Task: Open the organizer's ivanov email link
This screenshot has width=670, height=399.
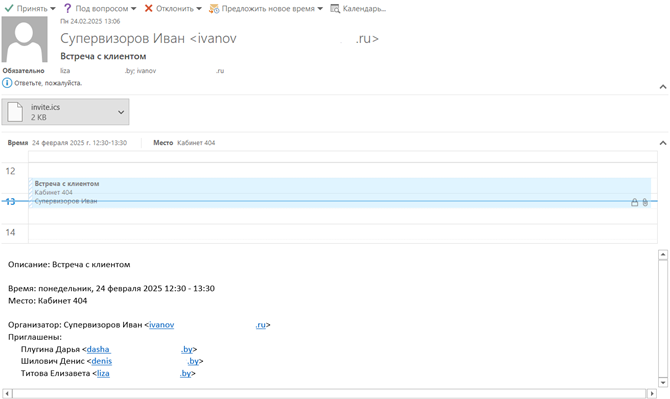Action: tap(162, 325)
